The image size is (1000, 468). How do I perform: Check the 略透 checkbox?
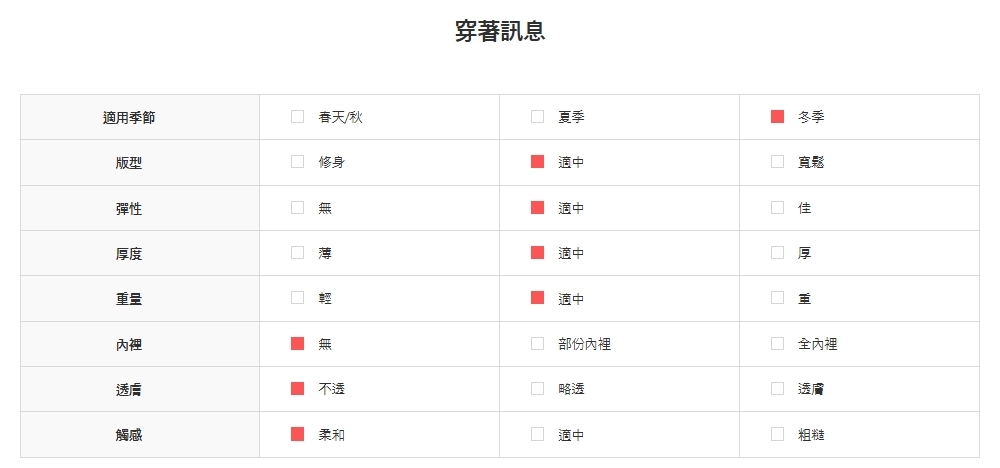pyautogui.click(x=537, y=389)
